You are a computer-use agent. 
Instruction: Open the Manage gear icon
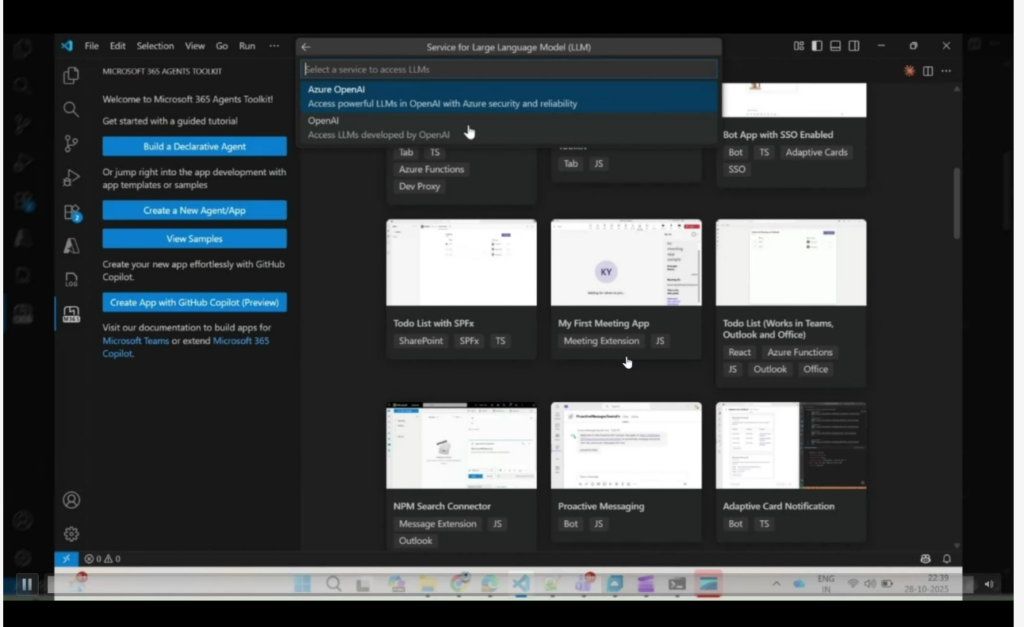tap(71, 534)
